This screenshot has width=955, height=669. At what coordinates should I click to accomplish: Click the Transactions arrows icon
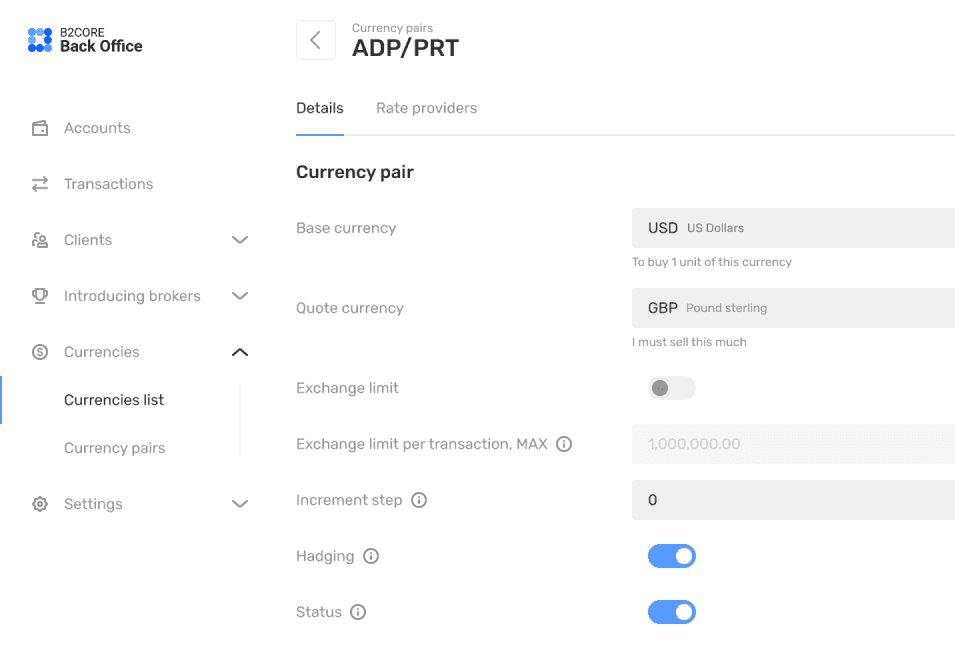tap(40, 184)
